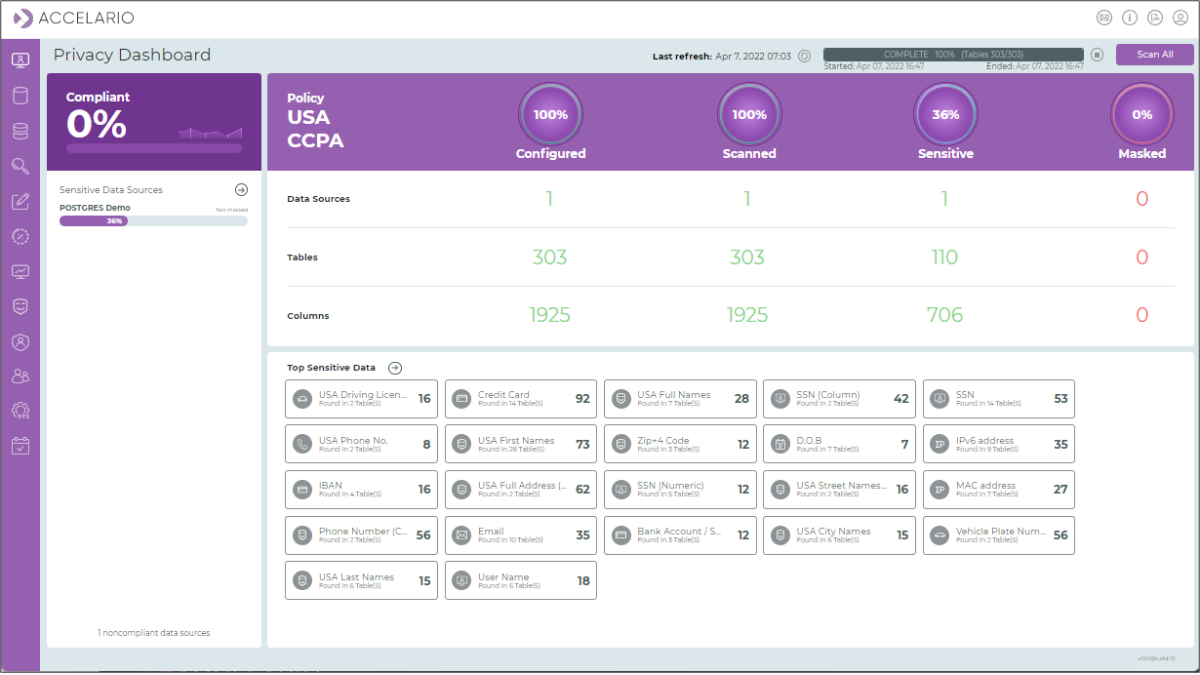Select the Credit Card sensitive data card
Screen dimensions: 1200x675
pyautogui.click(x=520, y=399)
